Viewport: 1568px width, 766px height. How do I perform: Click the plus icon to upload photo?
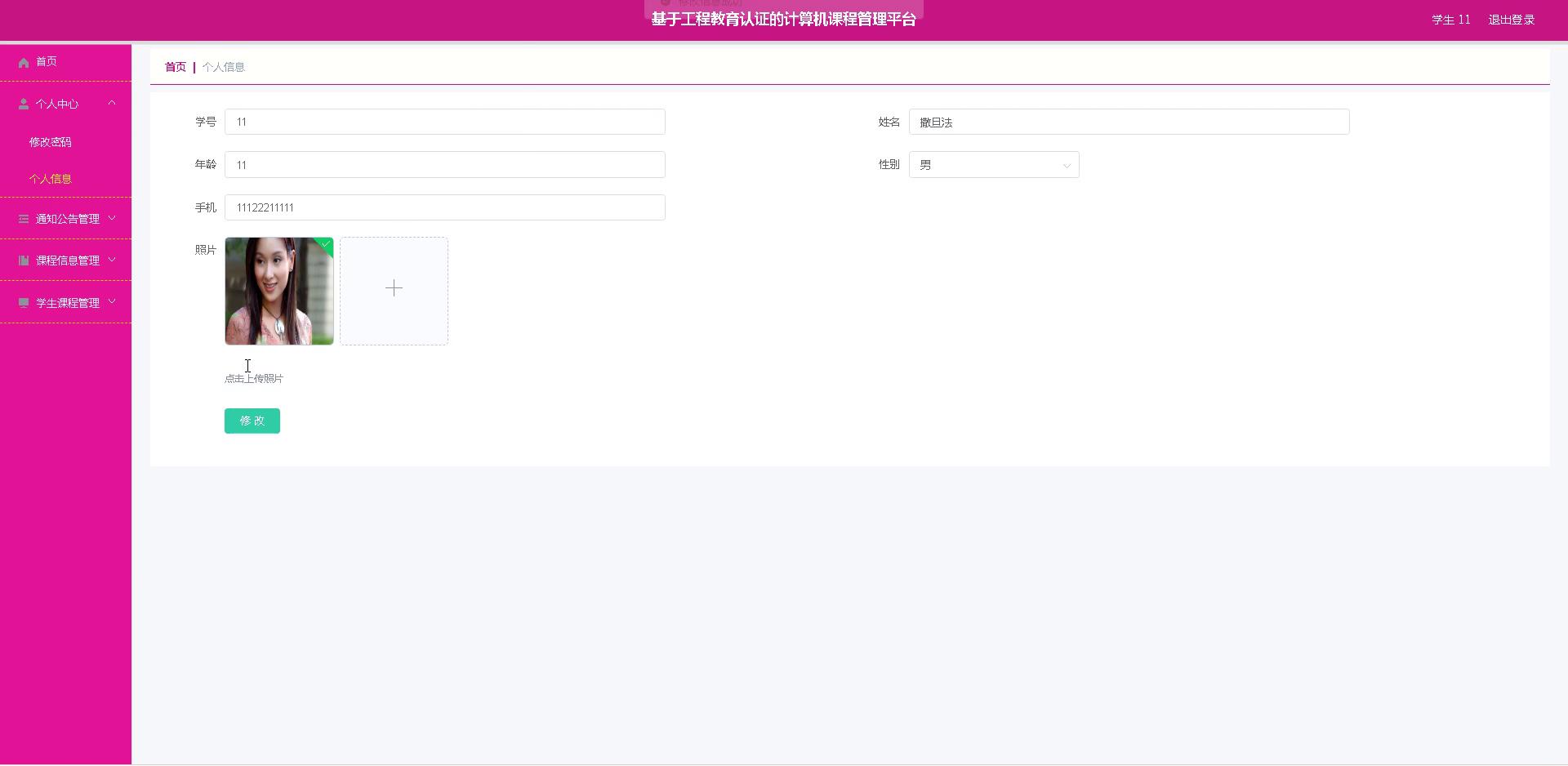pyautogui.click(x=394, y=289)
